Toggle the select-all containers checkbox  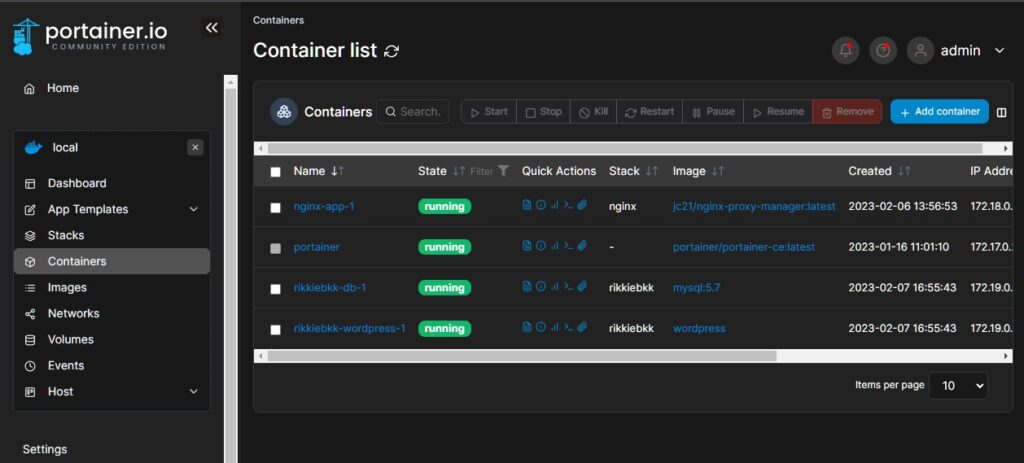tap(276, 172)
